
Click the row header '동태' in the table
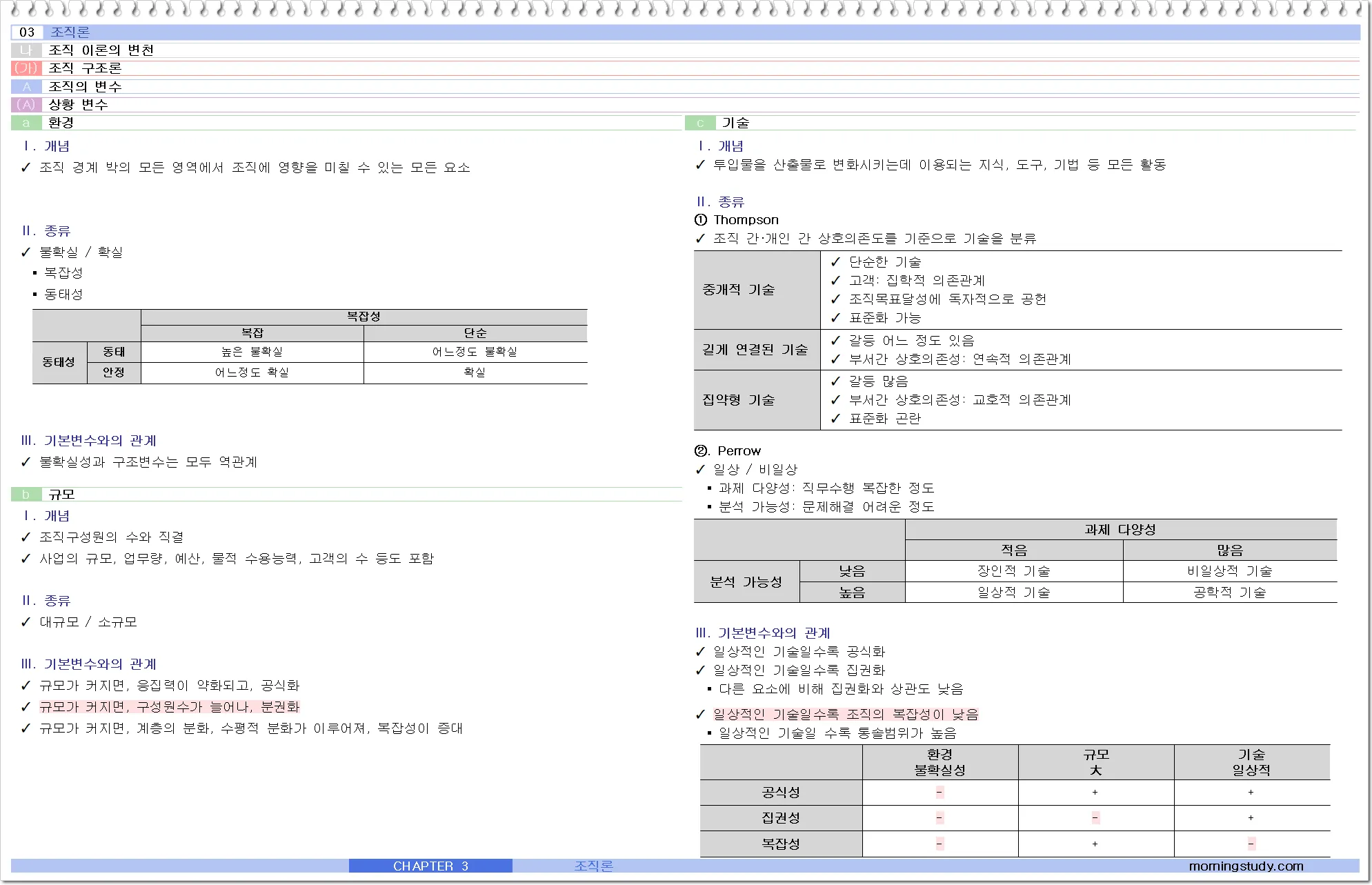[x=114, y=352]
